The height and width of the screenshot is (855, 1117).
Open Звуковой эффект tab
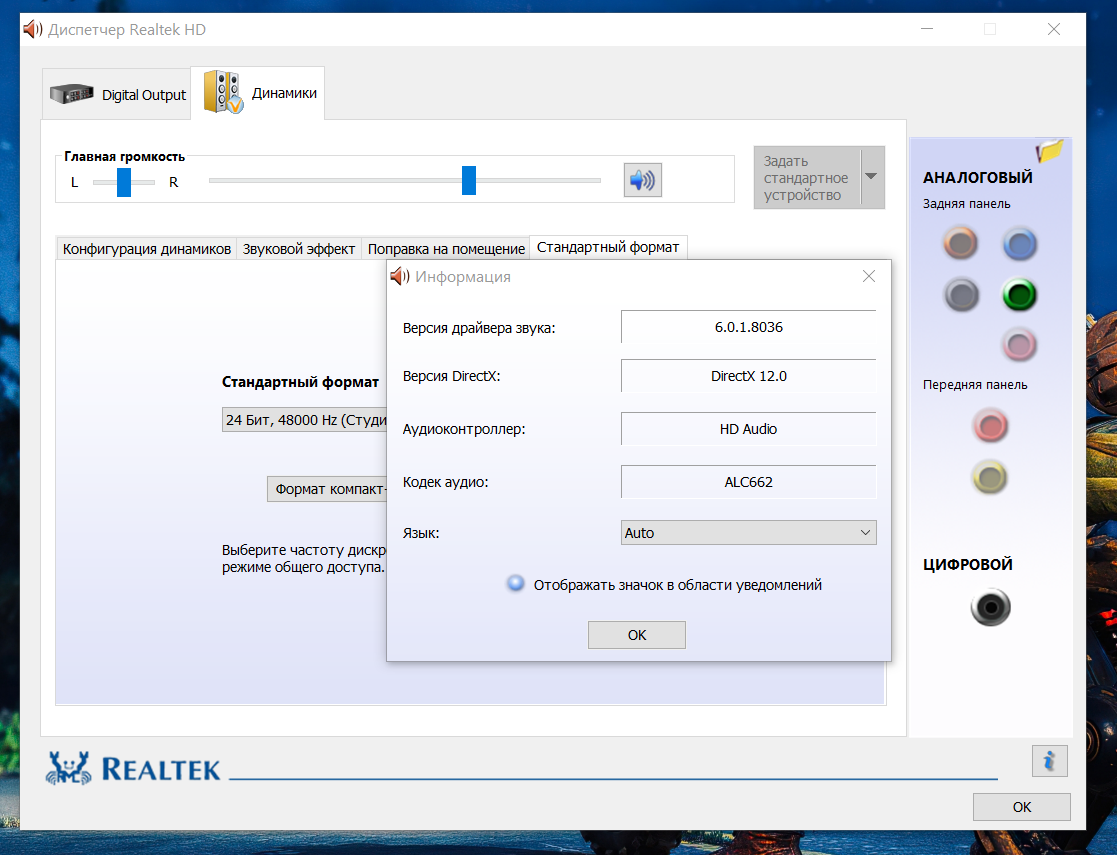(x=298, y=249)
